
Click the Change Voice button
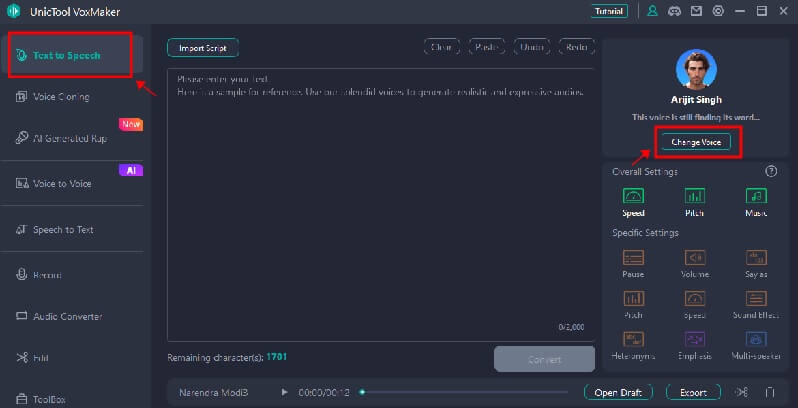pyautogui.click(x=696, y=142)
